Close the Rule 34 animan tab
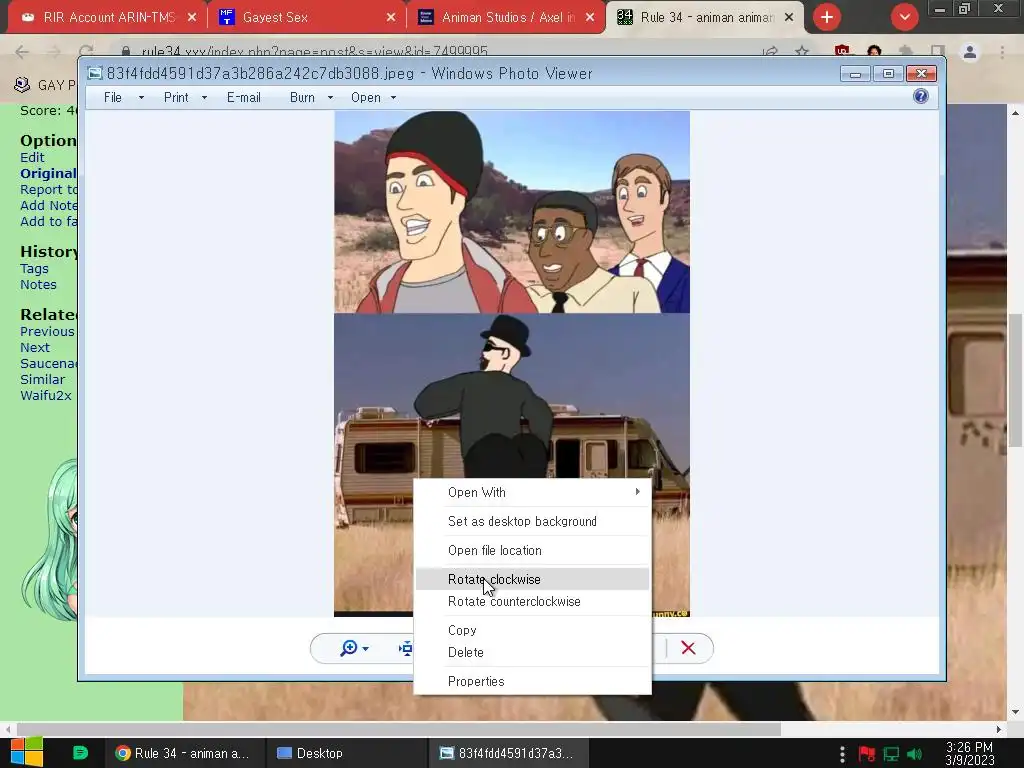Viewport: 1024px width, 768px height. (x=789, y=18)
